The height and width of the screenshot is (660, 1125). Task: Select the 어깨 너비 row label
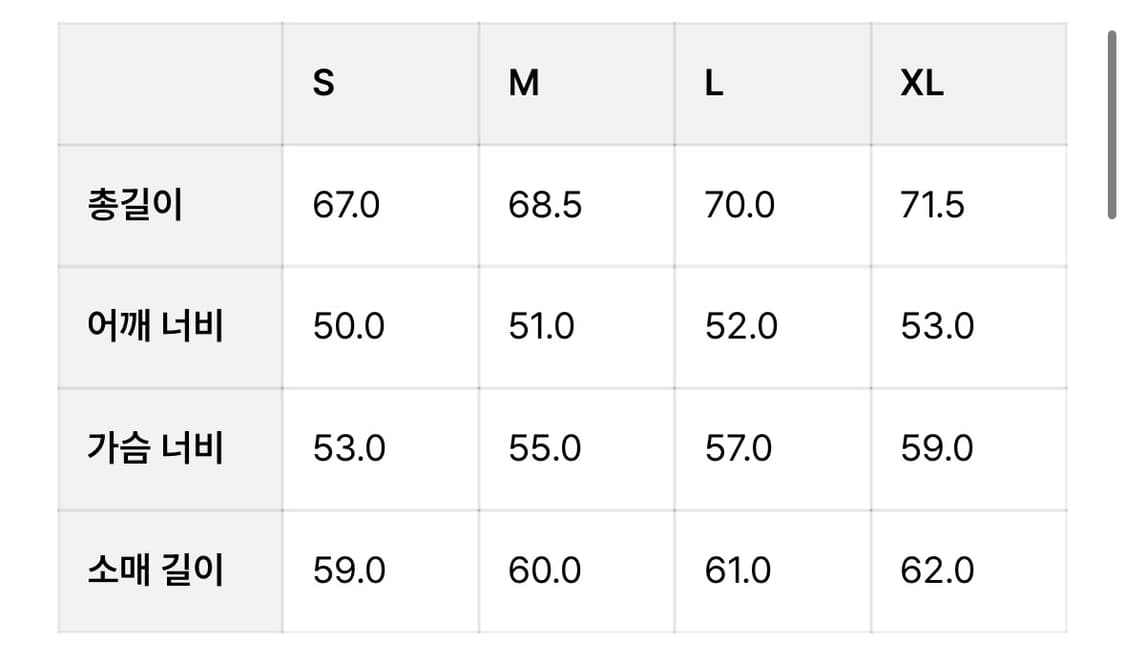click(x=155, y=327)
